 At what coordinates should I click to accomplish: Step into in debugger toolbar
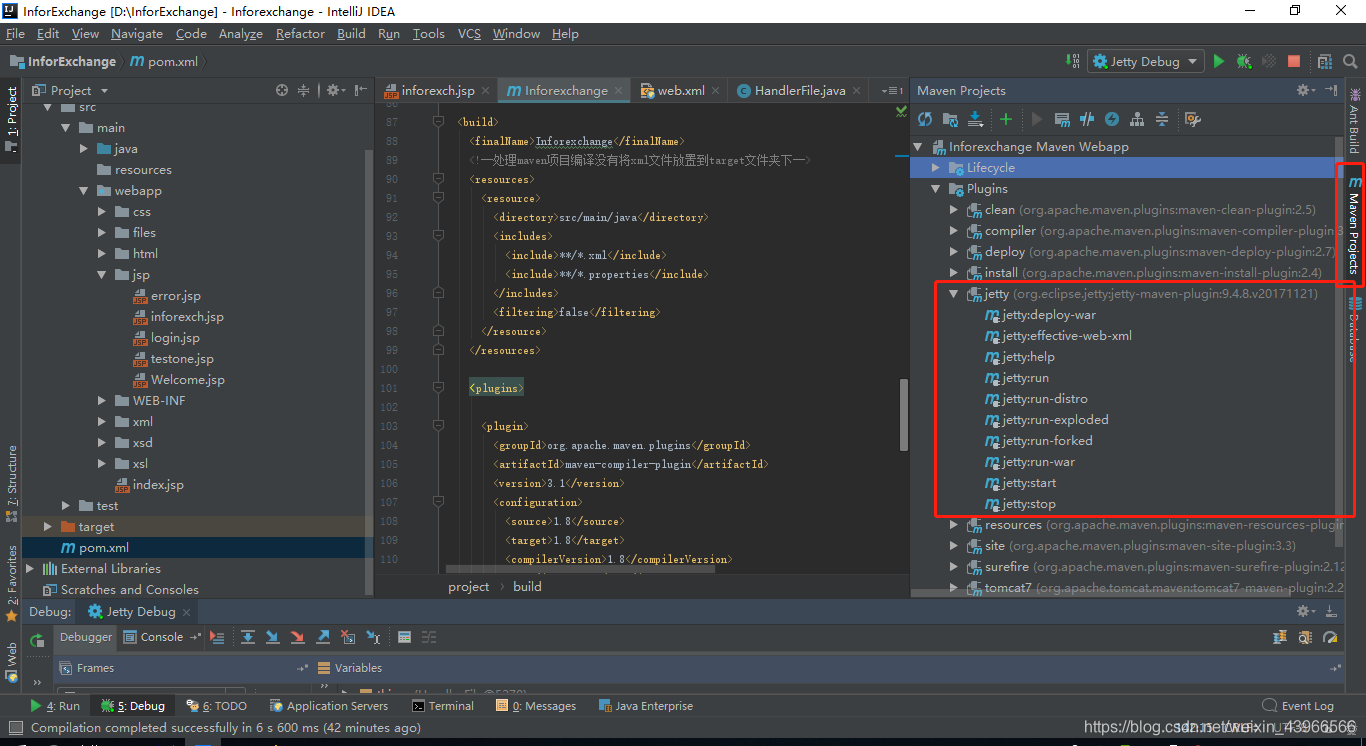[x=272, y=637]
